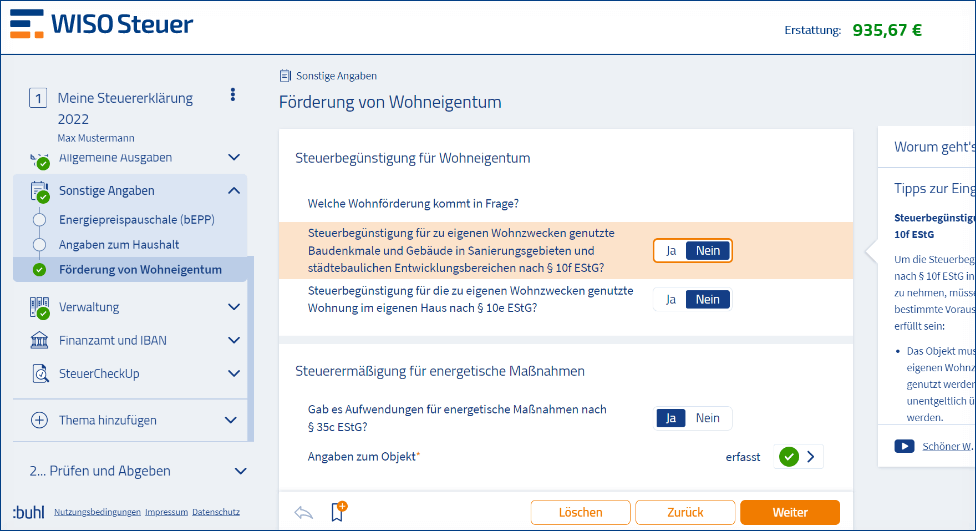Collapse the Sonstige Angaben section

tap(234, 190)
